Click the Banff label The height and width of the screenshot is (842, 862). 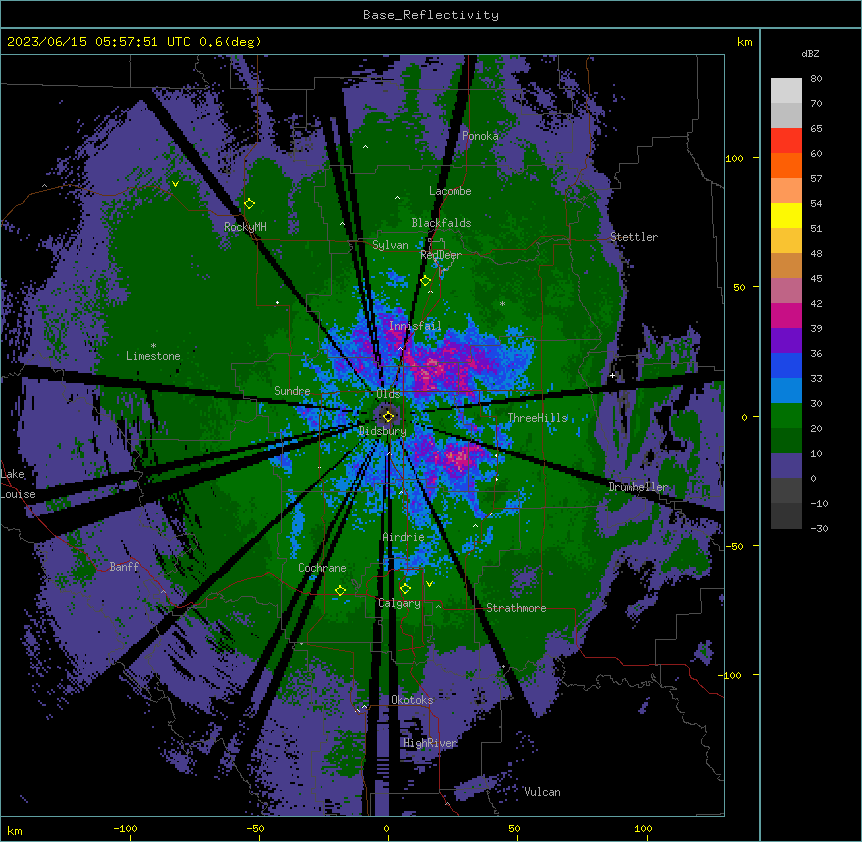tap(124, 567)
